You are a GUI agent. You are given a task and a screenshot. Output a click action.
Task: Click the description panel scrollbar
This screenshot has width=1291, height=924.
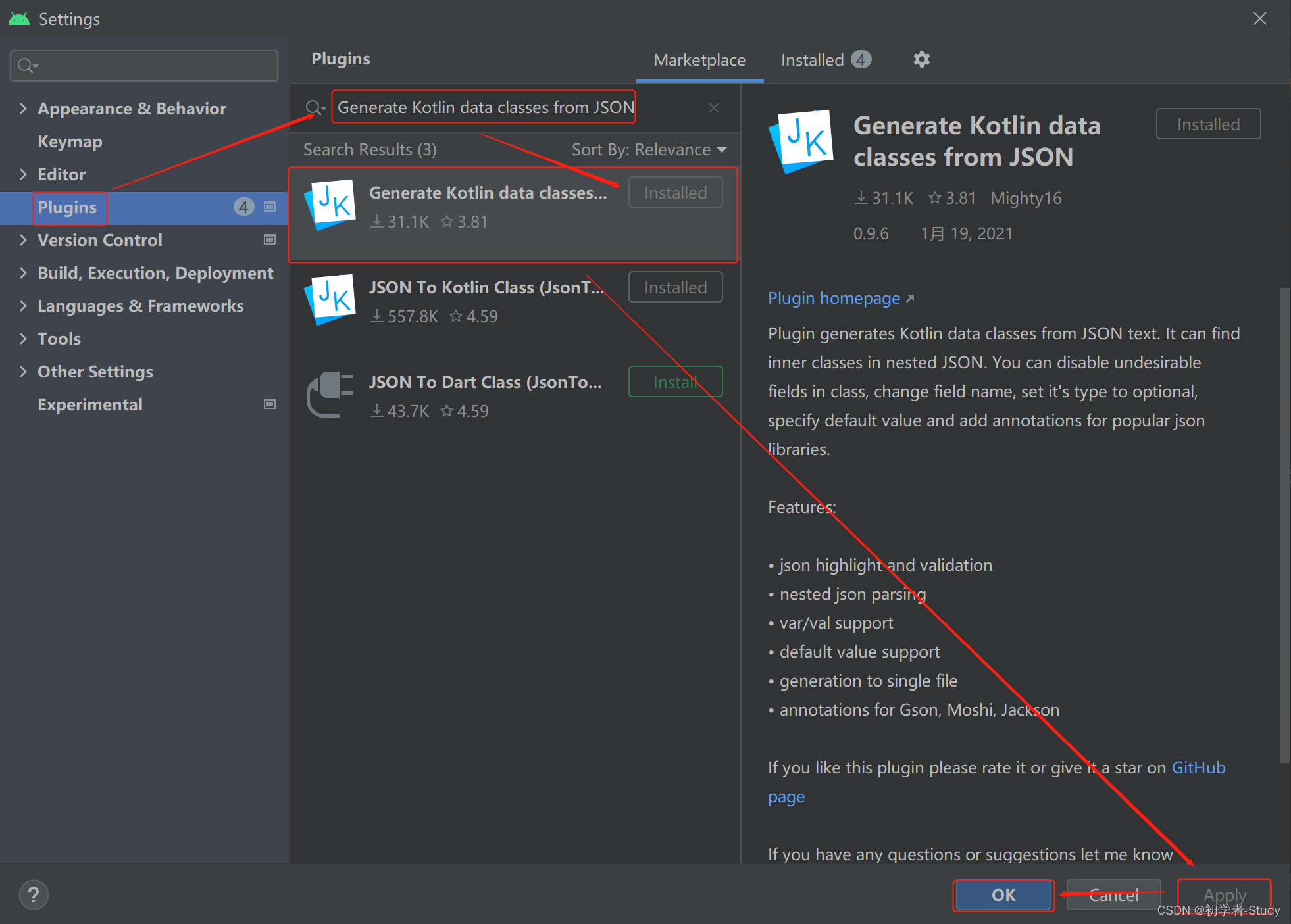(x=1284, y=526)
